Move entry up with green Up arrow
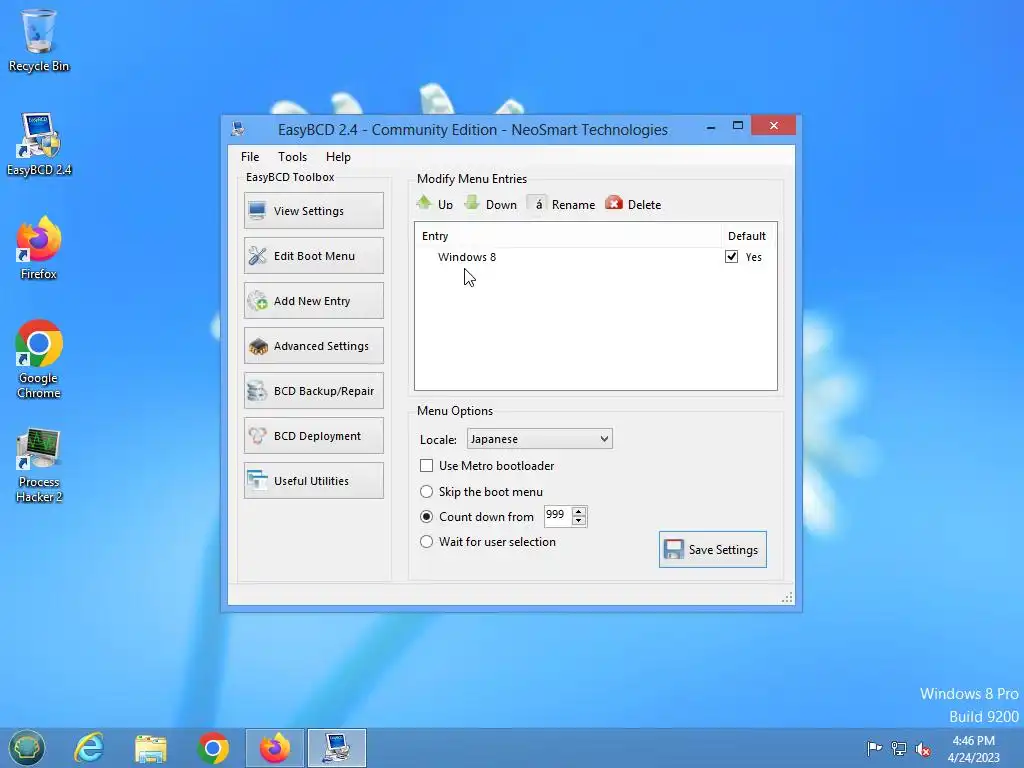 pyautogui.click(x=424, y=203)
